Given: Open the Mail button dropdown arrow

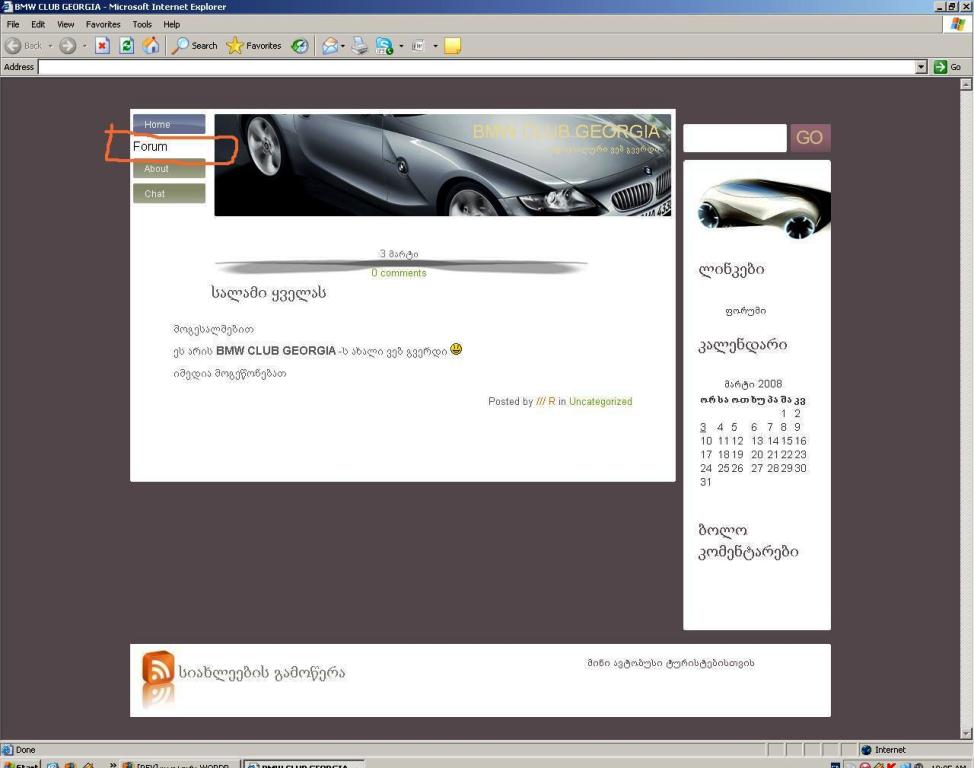Looking at the screenshot, I should tap(343, 45).
